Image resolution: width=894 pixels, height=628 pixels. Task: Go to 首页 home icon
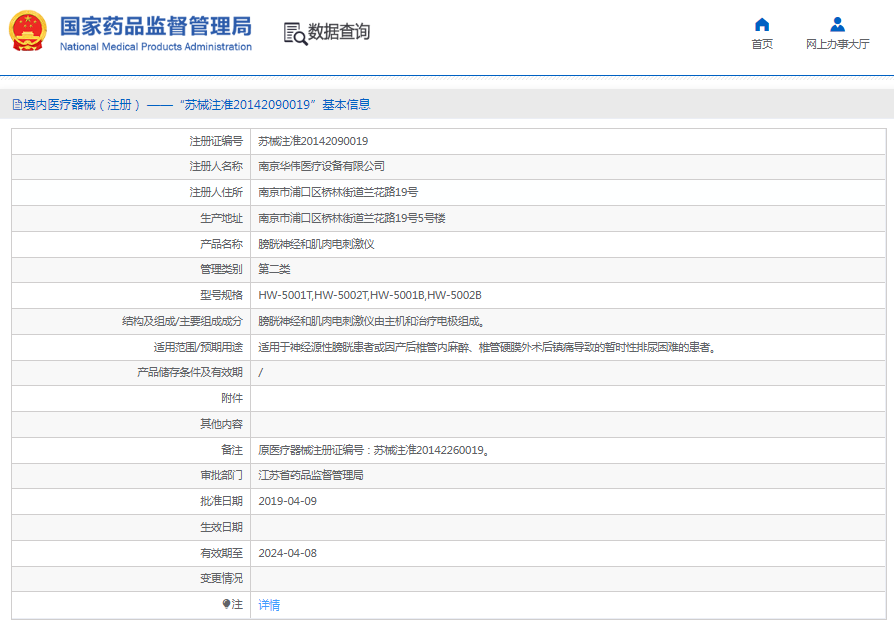(762, 25)
